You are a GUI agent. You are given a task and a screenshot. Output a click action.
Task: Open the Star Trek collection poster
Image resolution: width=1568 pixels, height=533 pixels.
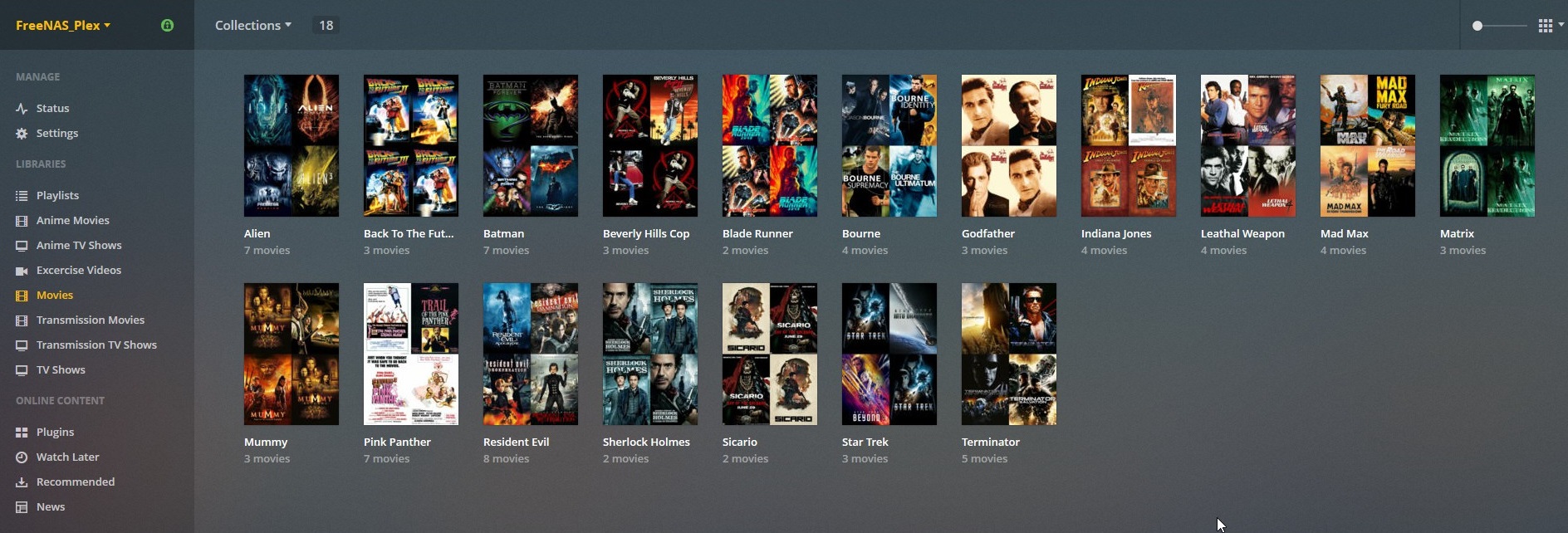[x=889, y=354]
